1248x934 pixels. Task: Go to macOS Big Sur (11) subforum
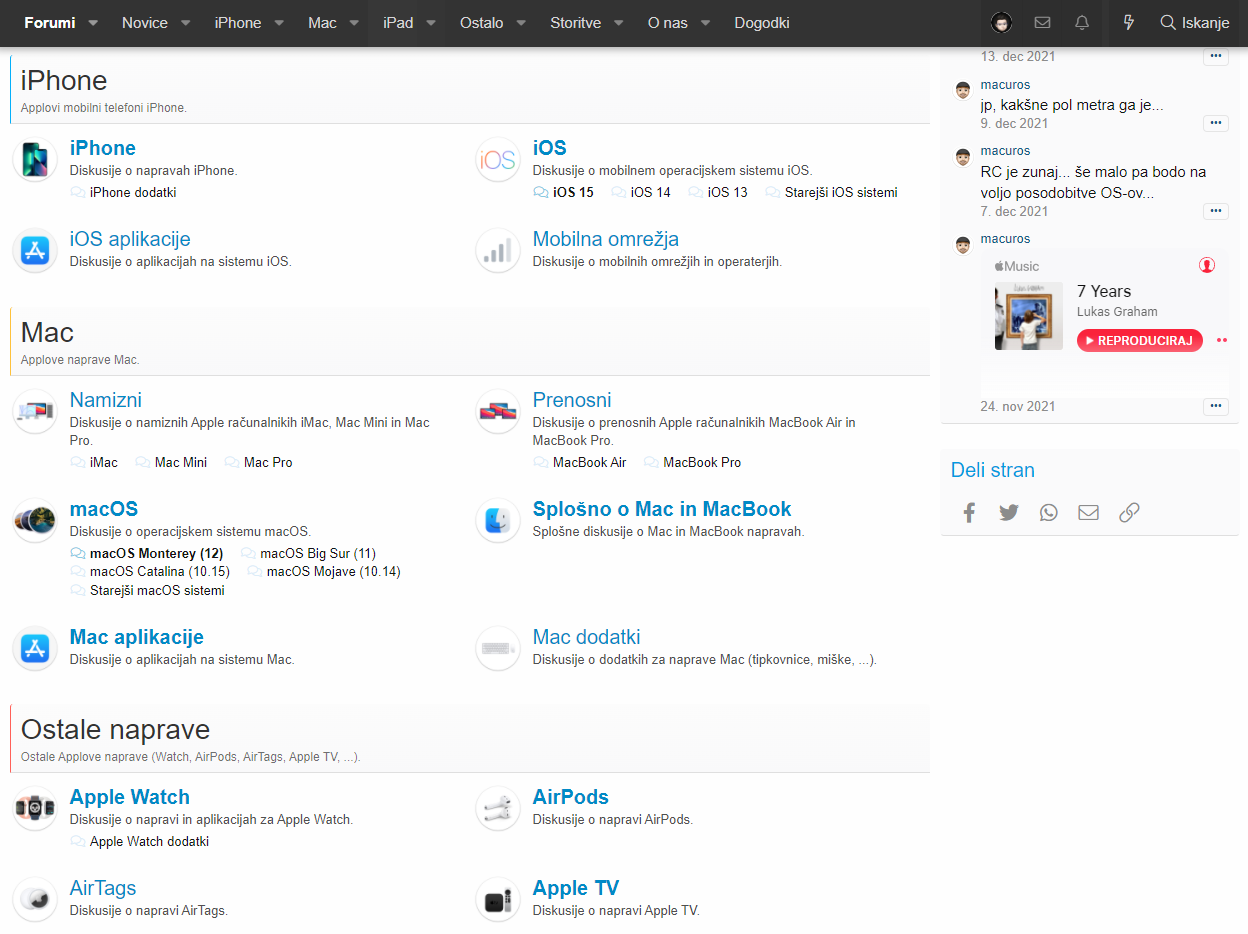coord(318,553)
